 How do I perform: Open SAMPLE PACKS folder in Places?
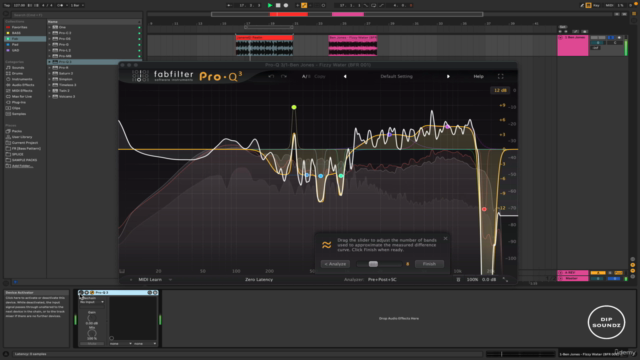(x=24, y=160)
